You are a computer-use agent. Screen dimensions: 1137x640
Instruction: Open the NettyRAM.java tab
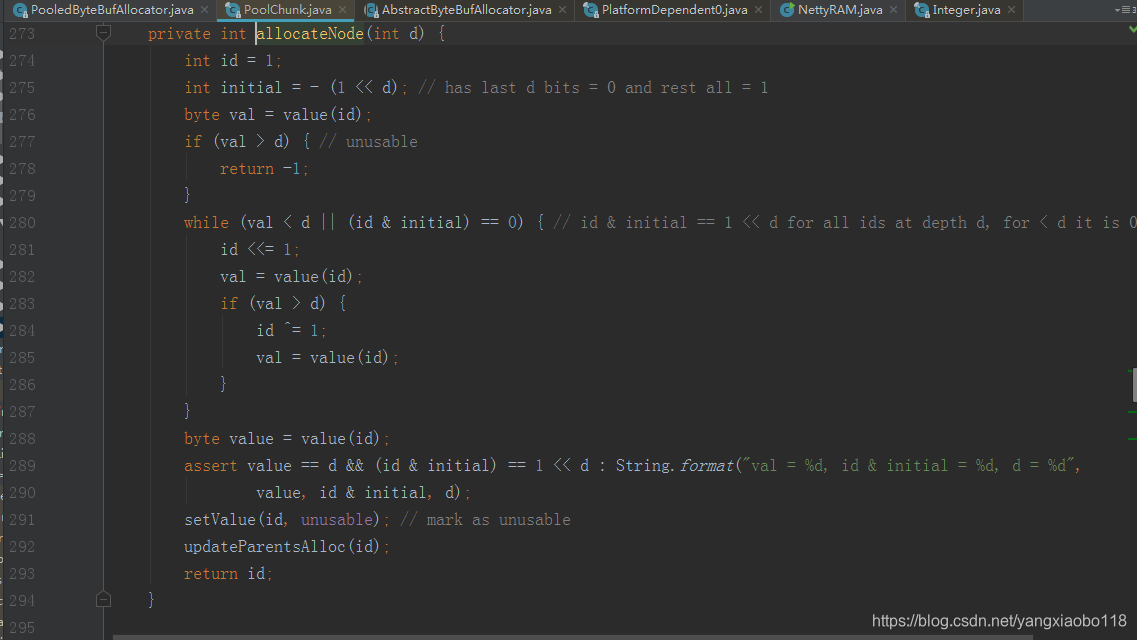pos(840,10)
